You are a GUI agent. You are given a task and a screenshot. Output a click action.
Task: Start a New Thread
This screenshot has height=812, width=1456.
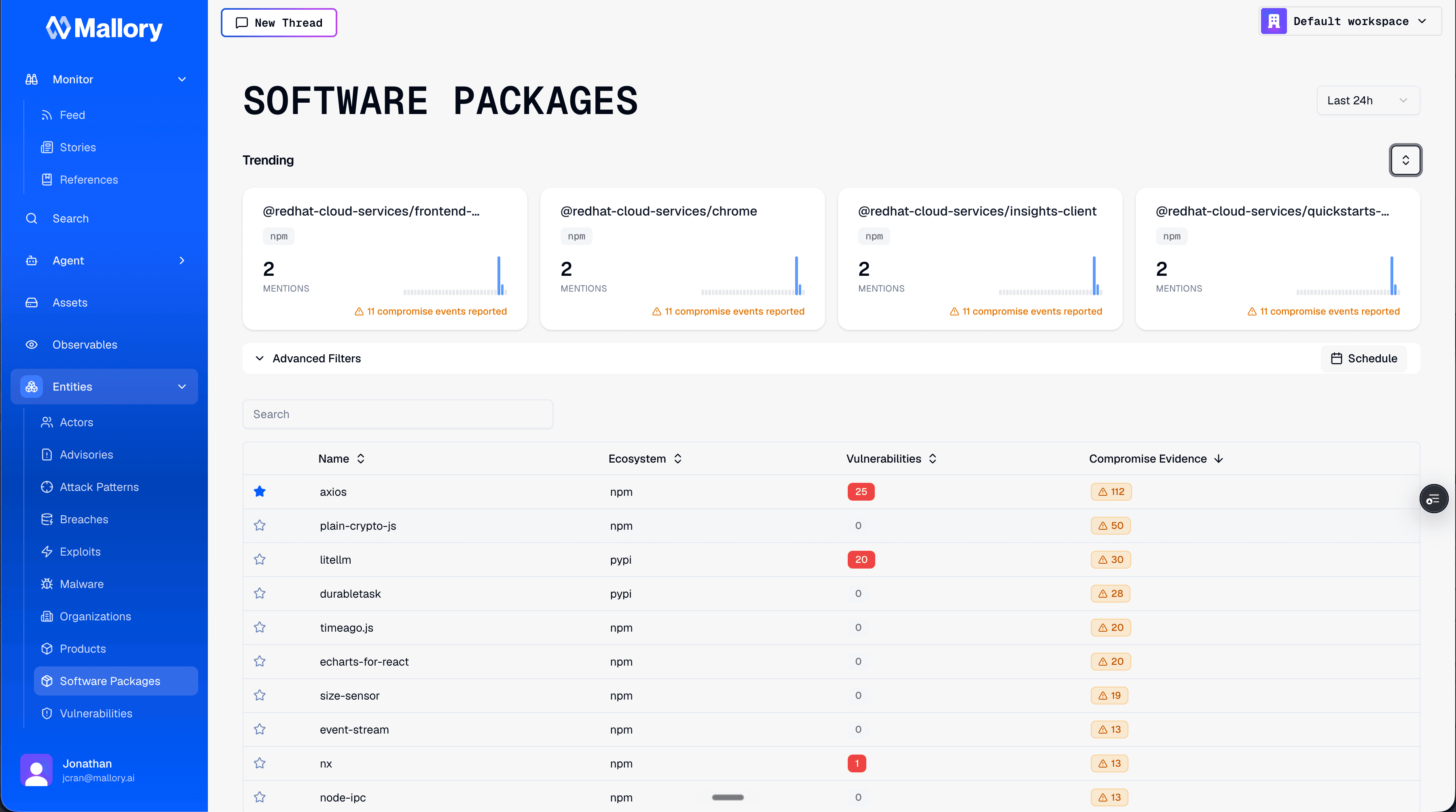click(x=279, y=23)
